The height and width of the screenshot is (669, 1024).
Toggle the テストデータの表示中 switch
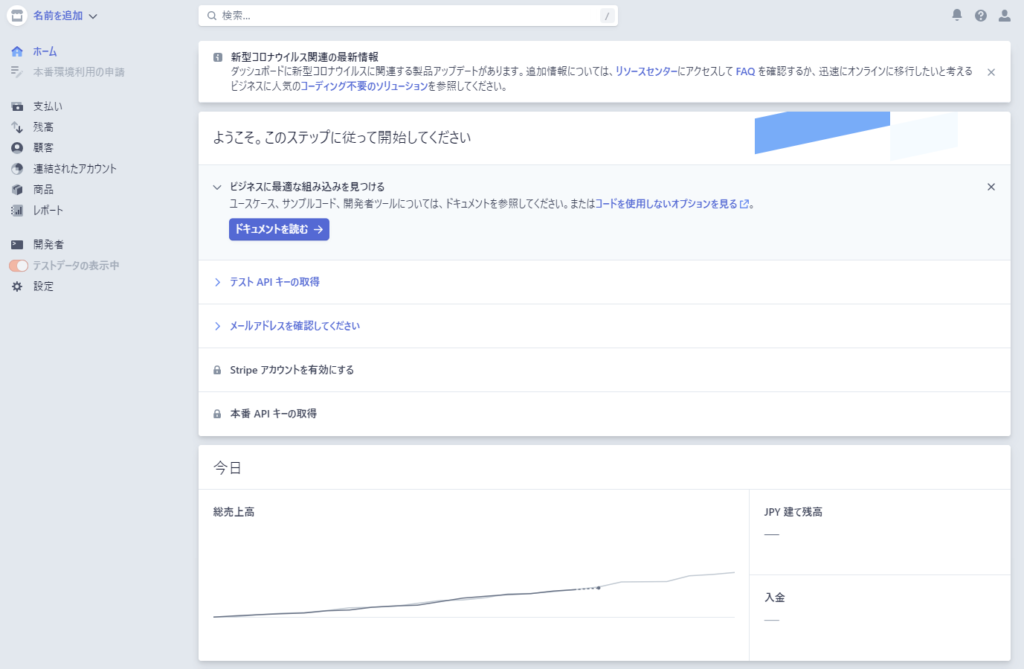[x=18, y=265]
